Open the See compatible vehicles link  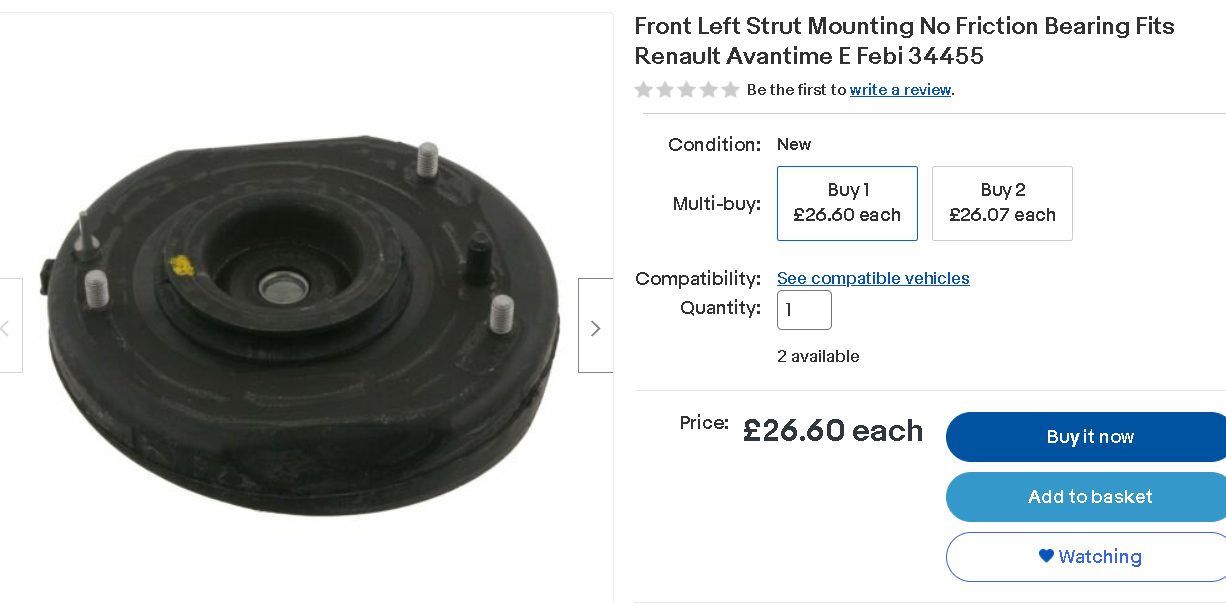click(873, 278)
